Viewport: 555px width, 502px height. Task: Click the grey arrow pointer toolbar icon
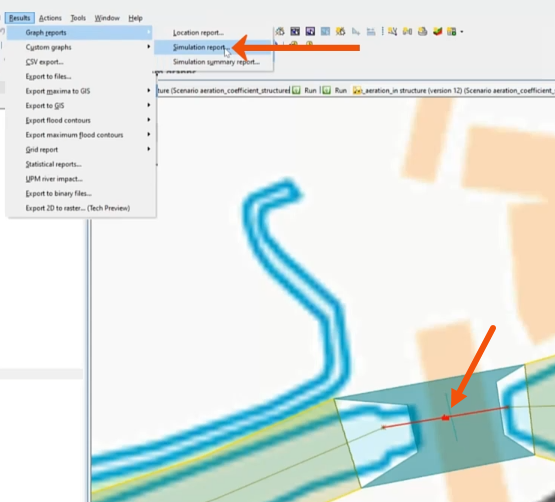[x=355, y=32]
